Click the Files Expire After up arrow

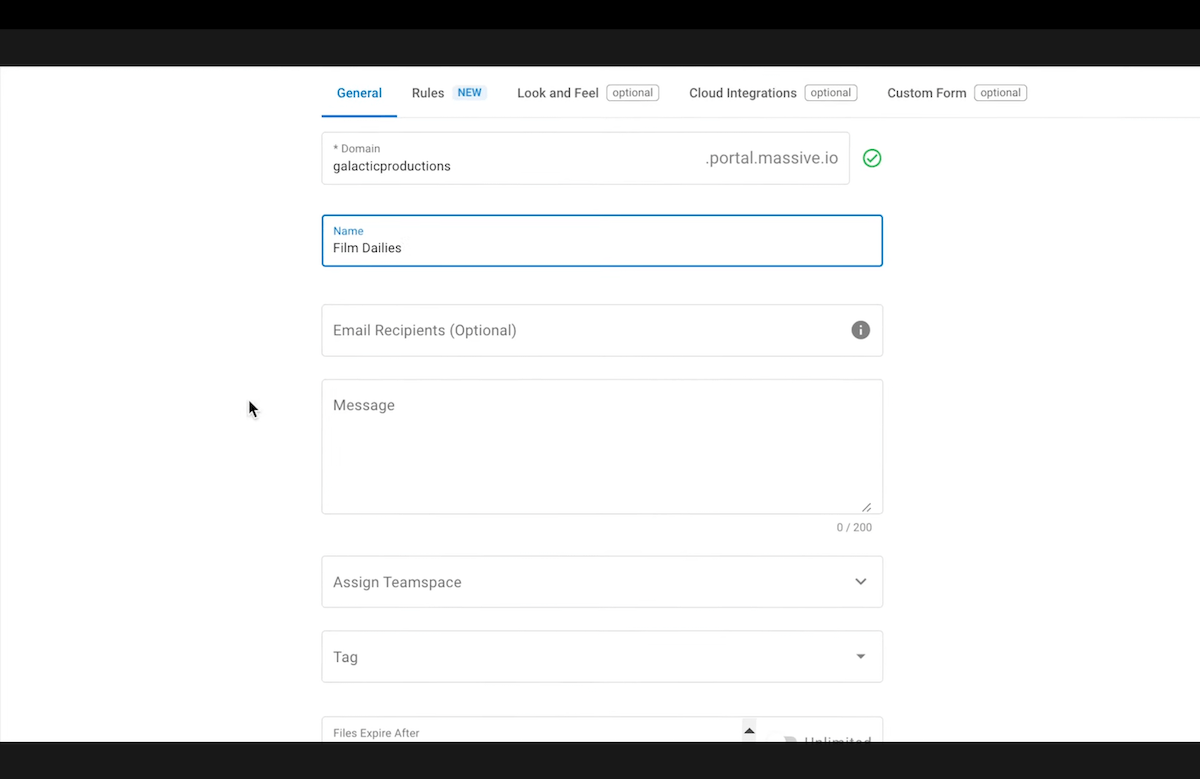pyautogui.click(x=749, y=731)
